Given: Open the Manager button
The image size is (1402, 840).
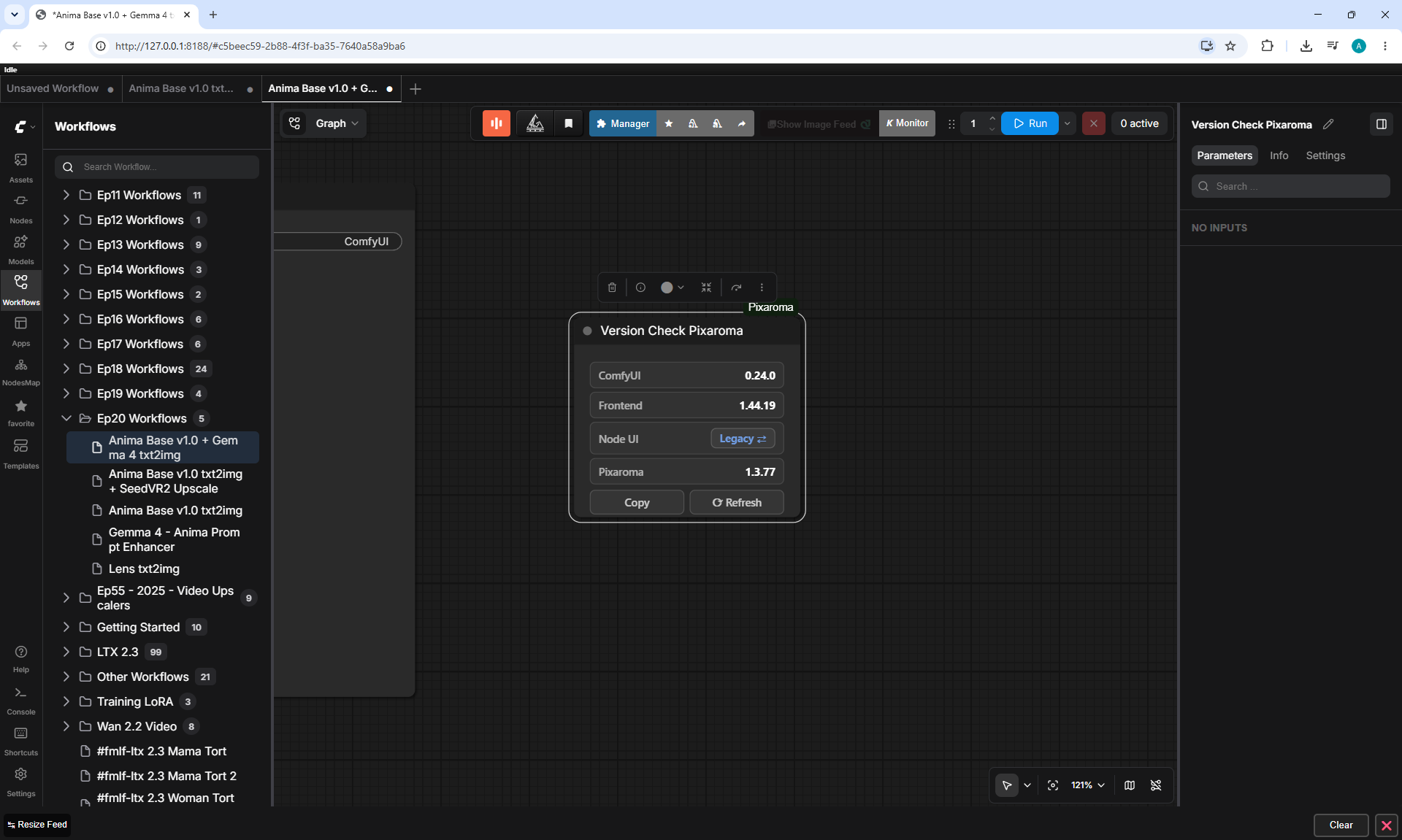Looking at the screenshot, I should (623, 123).
